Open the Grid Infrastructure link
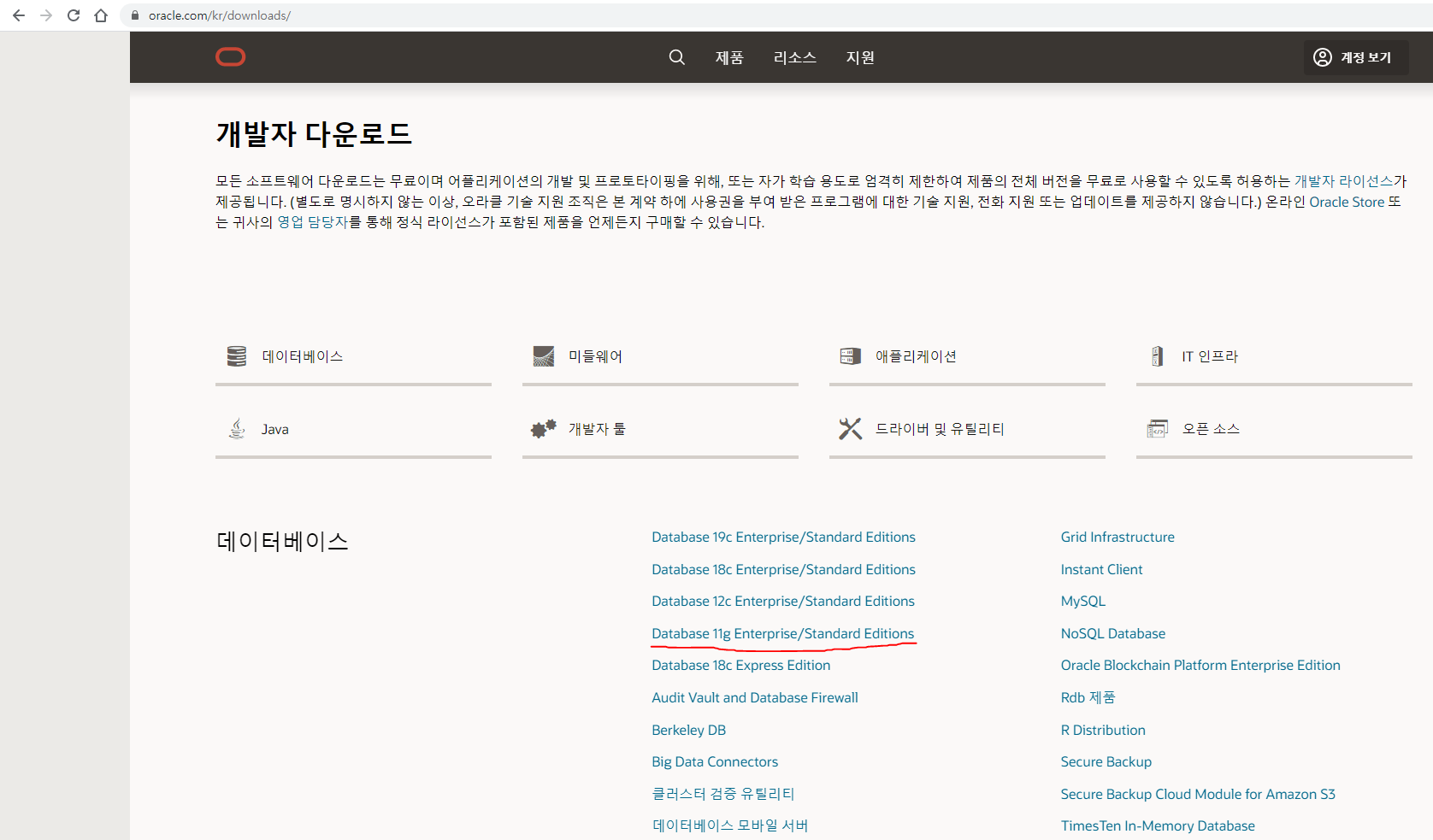The image size is (1433, 840). click(x=1118, y=537)
